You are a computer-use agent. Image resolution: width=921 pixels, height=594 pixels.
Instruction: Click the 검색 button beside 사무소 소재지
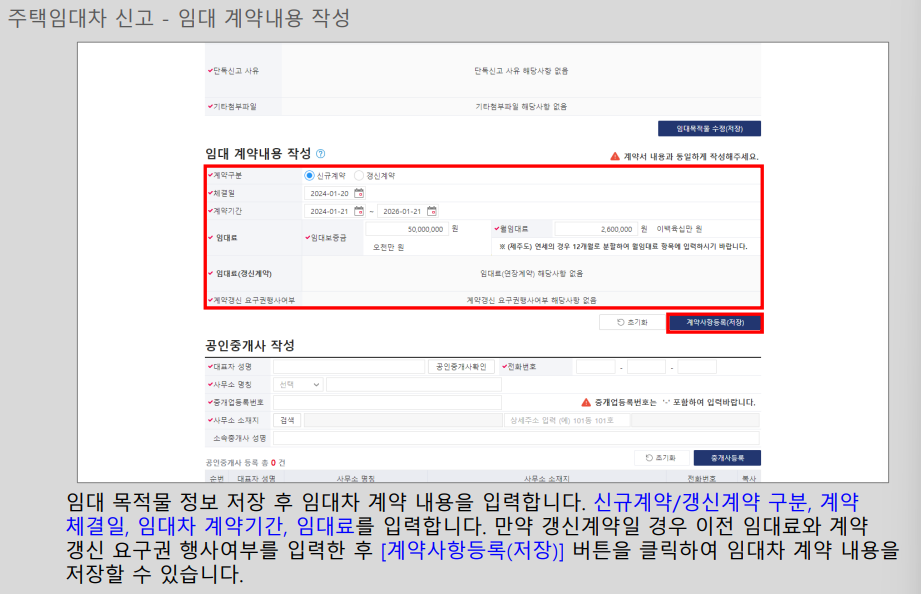click(x=287, y=421)
